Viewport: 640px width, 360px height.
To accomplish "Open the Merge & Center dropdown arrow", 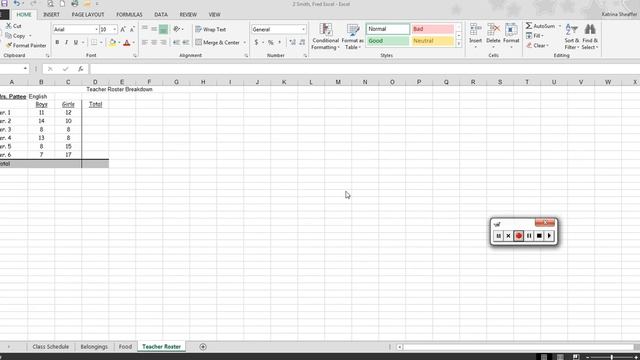I will coord(244,42).
